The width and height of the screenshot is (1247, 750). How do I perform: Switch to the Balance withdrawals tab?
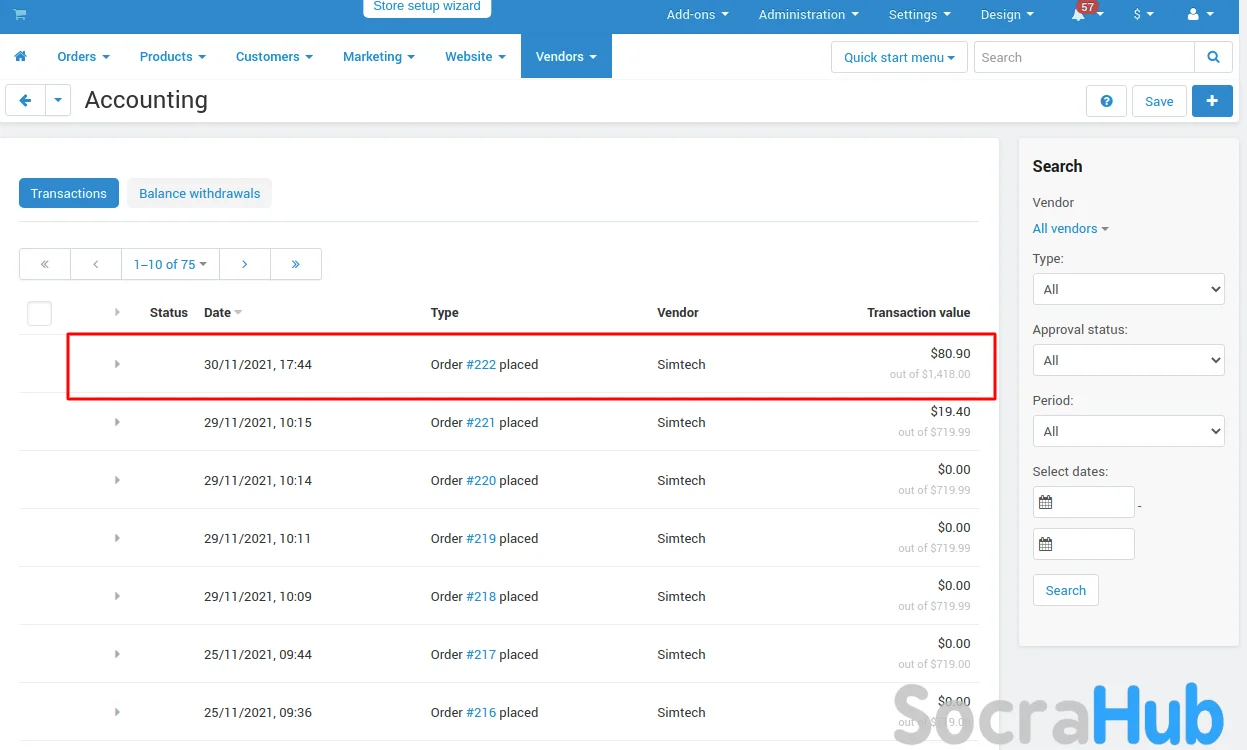(x=199, y=193)
